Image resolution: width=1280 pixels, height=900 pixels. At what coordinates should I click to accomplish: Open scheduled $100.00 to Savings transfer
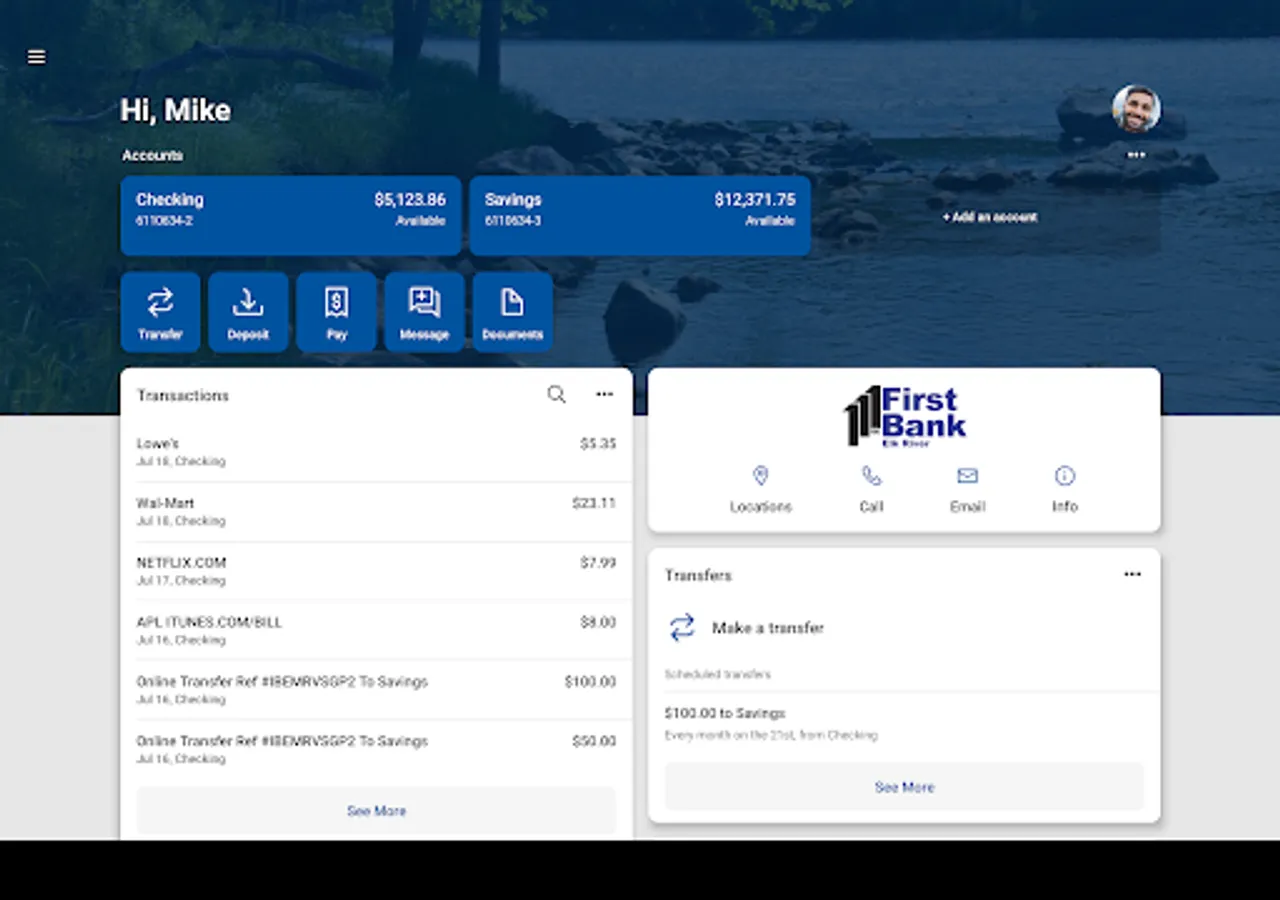[904, 723]
